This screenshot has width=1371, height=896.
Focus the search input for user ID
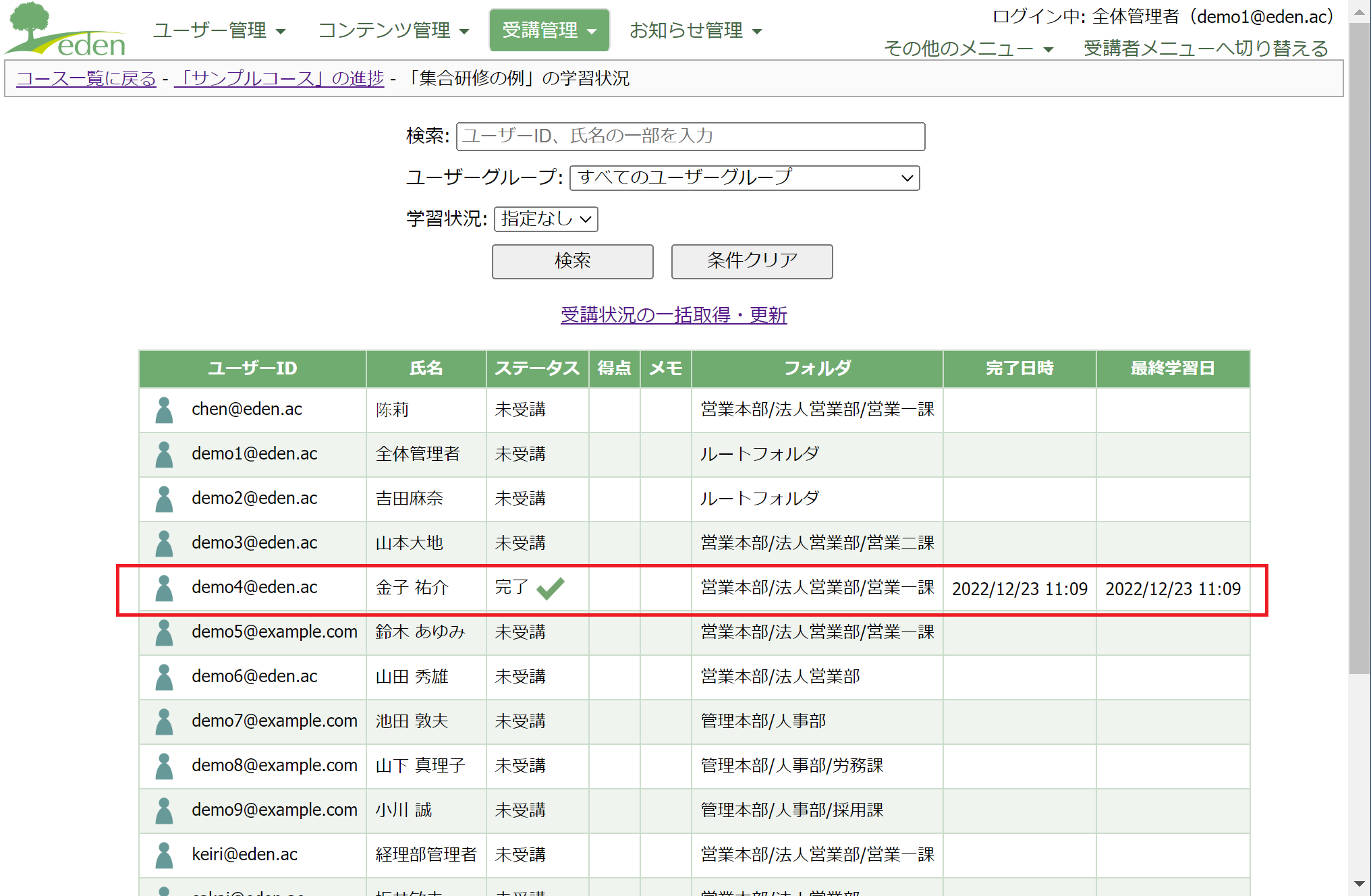point(690,136)
